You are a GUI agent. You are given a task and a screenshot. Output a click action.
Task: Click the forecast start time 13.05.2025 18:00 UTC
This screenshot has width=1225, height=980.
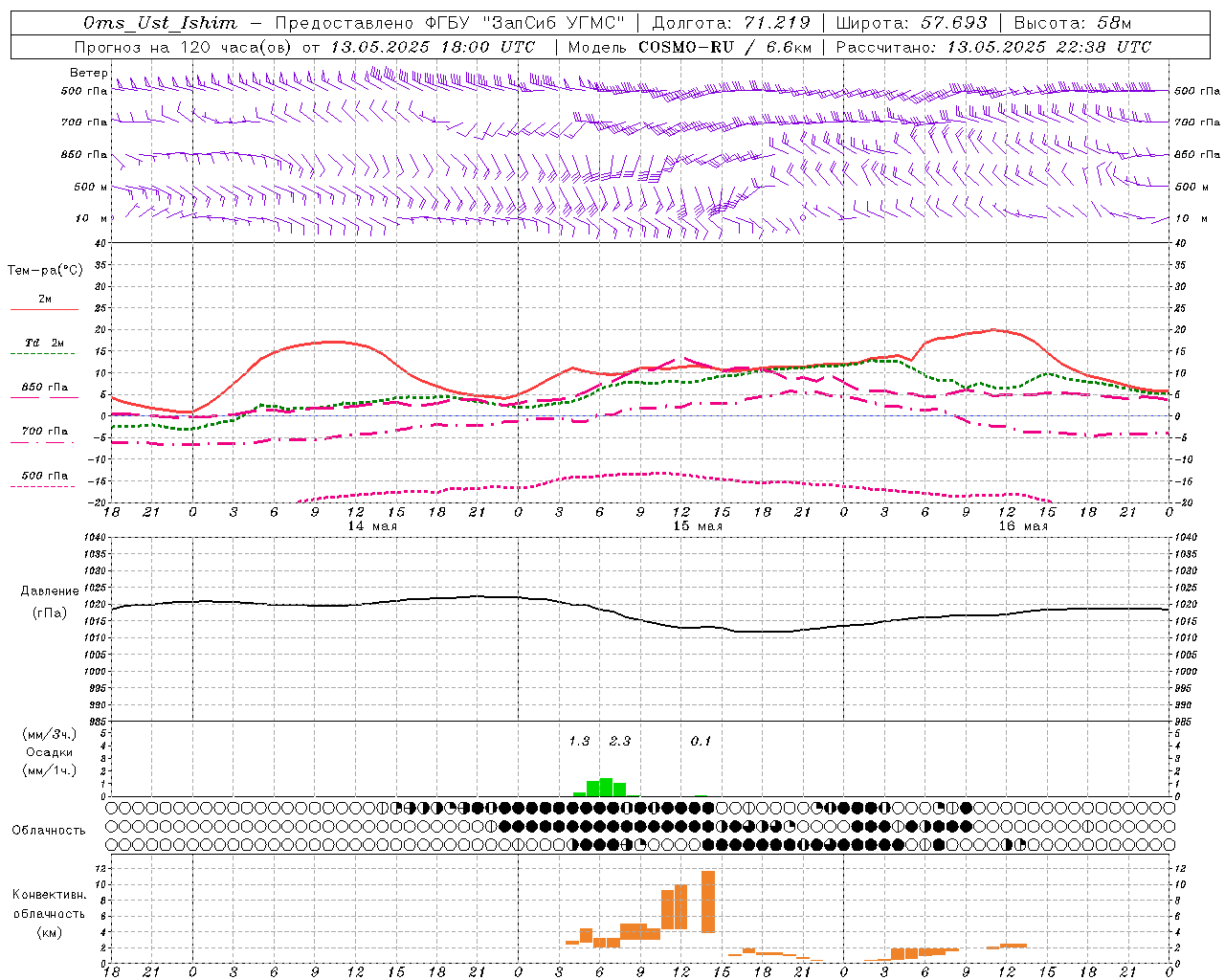433,47
